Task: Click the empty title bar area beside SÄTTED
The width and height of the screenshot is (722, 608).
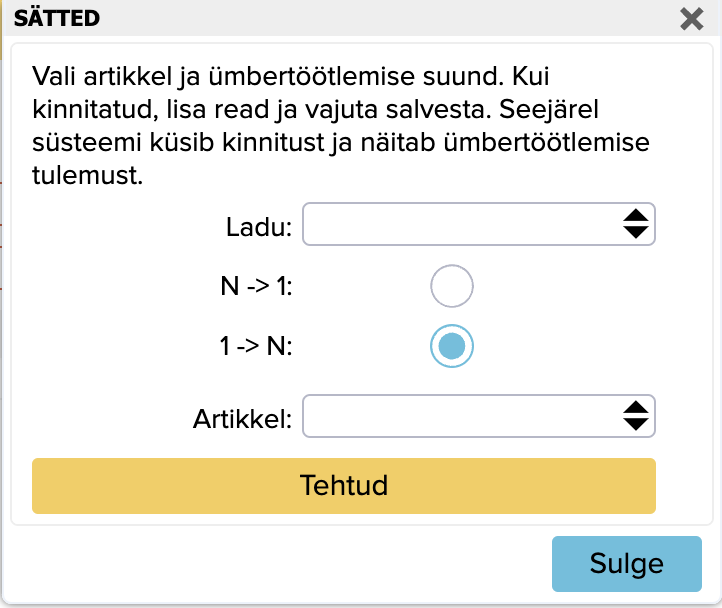Action: pyautogui.click(x=380, y=18)
